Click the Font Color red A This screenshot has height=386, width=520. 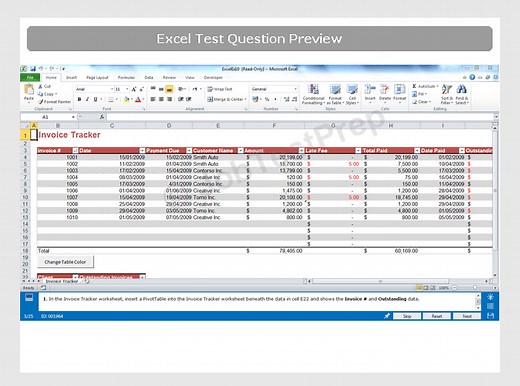(x=138, y=99)
